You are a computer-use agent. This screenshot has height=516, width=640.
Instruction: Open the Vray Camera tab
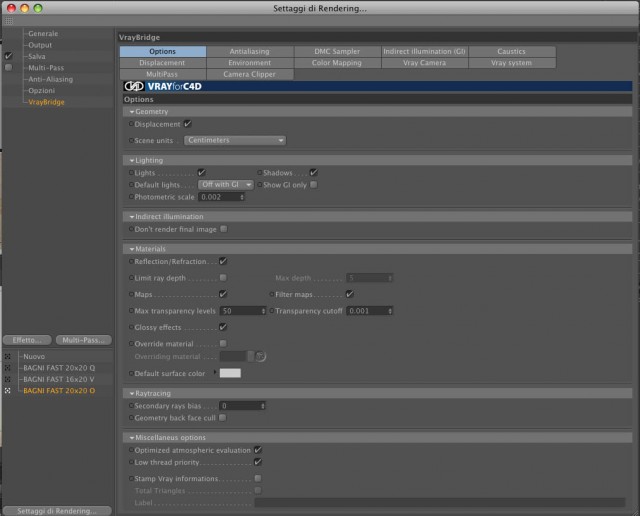click(424, 63)
